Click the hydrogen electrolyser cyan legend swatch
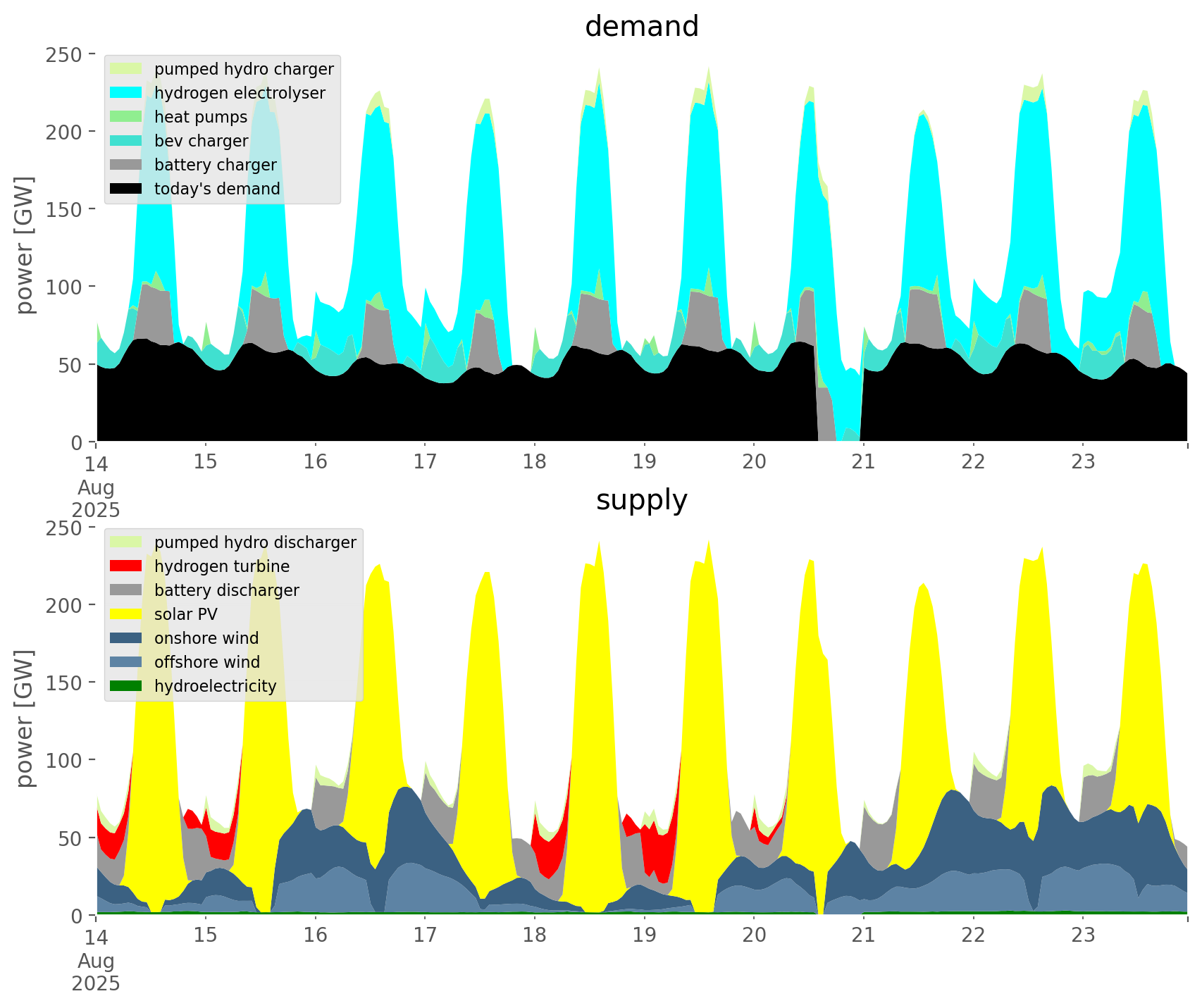 click(x=127, y=93)
